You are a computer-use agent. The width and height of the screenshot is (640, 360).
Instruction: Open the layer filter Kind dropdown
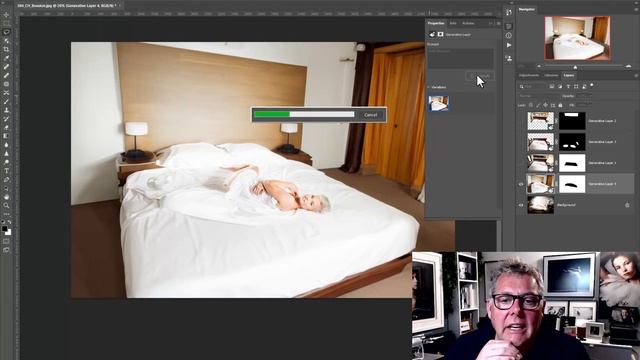(533, 87)
